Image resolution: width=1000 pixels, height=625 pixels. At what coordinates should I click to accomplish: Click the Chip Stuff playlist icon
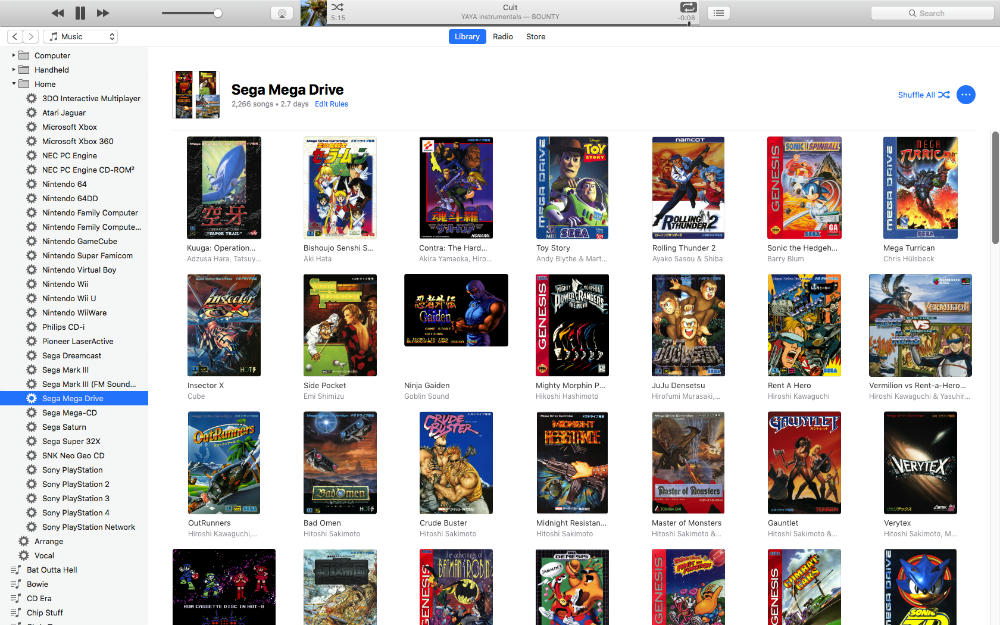tap(16, 613)
